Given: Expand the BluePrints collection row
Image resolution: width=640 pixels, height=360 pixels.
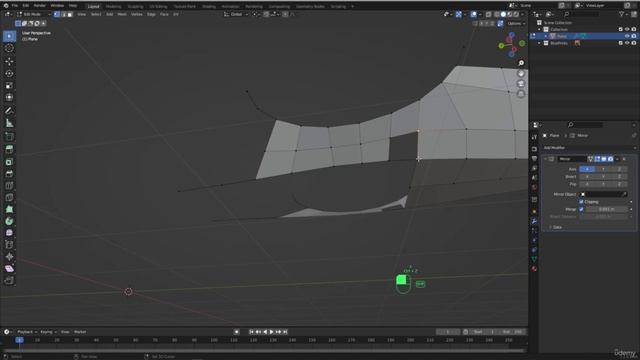Looking at the screenshot, I should (539, 43).
